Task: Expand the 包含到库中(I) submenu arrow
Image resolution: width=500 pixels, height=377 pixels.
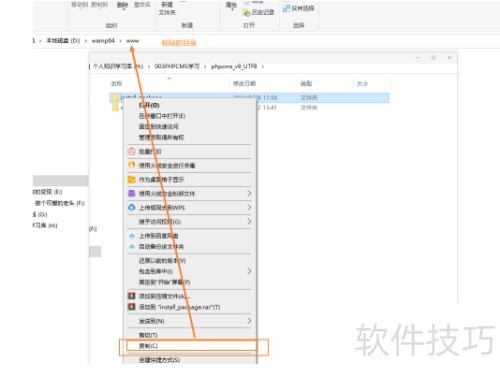Action: tap(249, 271)
